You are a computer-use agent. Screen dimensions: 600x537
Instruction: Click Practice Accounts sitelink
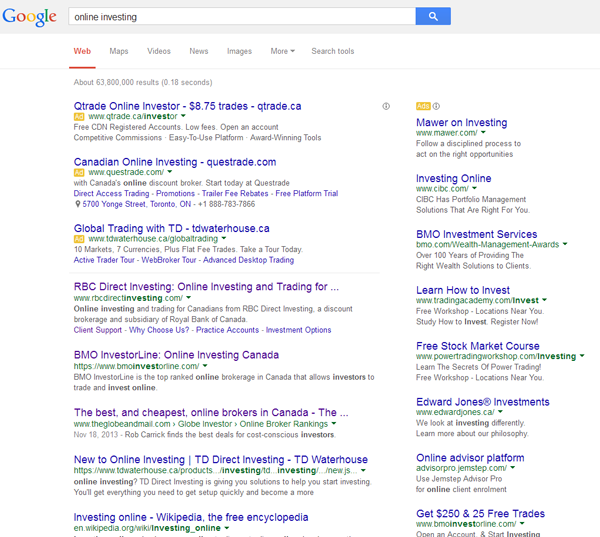click(x=227, y=330)
